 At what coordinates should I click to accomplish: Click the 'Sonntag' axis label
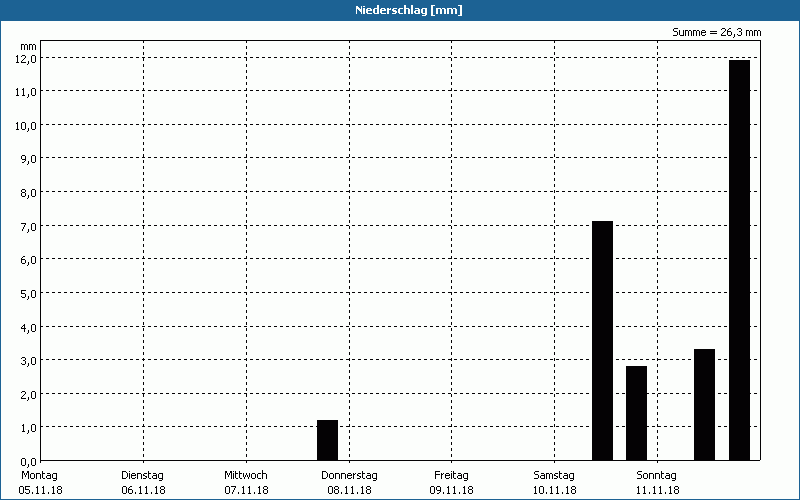pyautogui.click(x=657, y=476)
